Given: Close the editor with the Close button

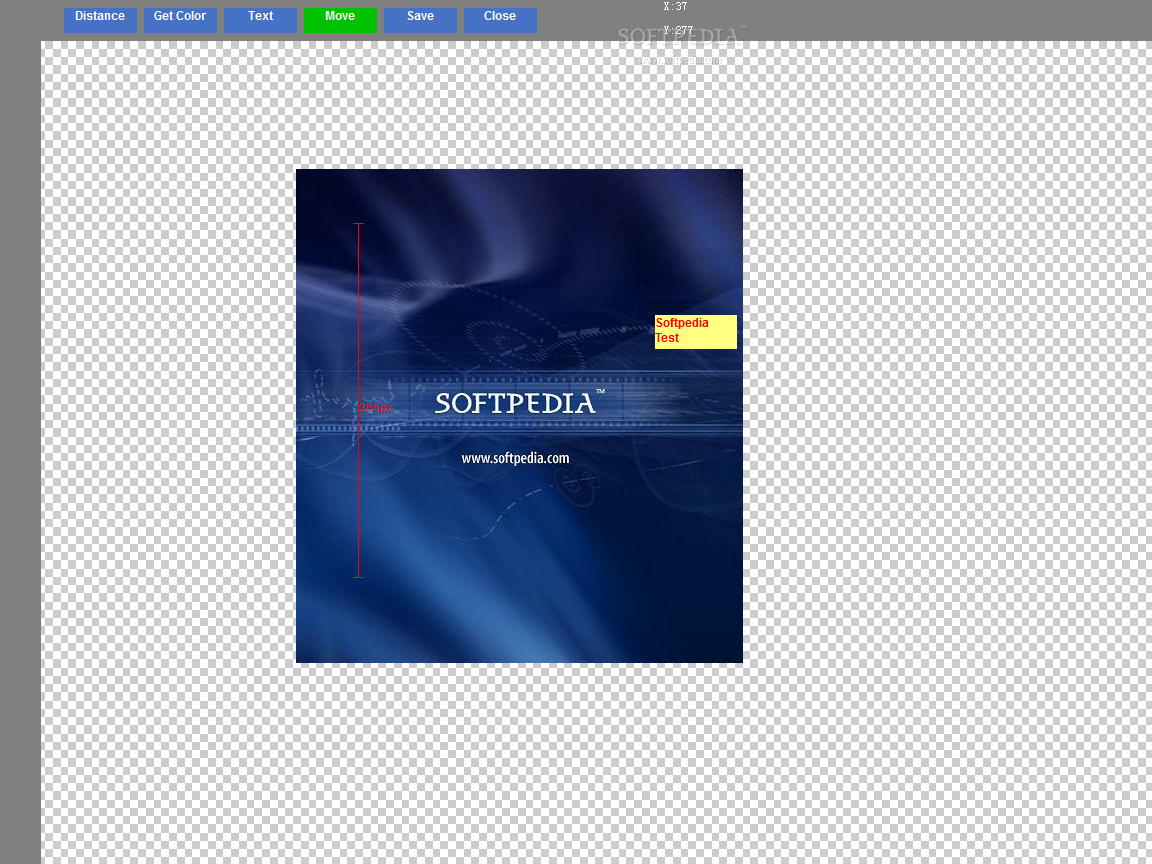Looking at the screenshot, I should click(500, 20).
